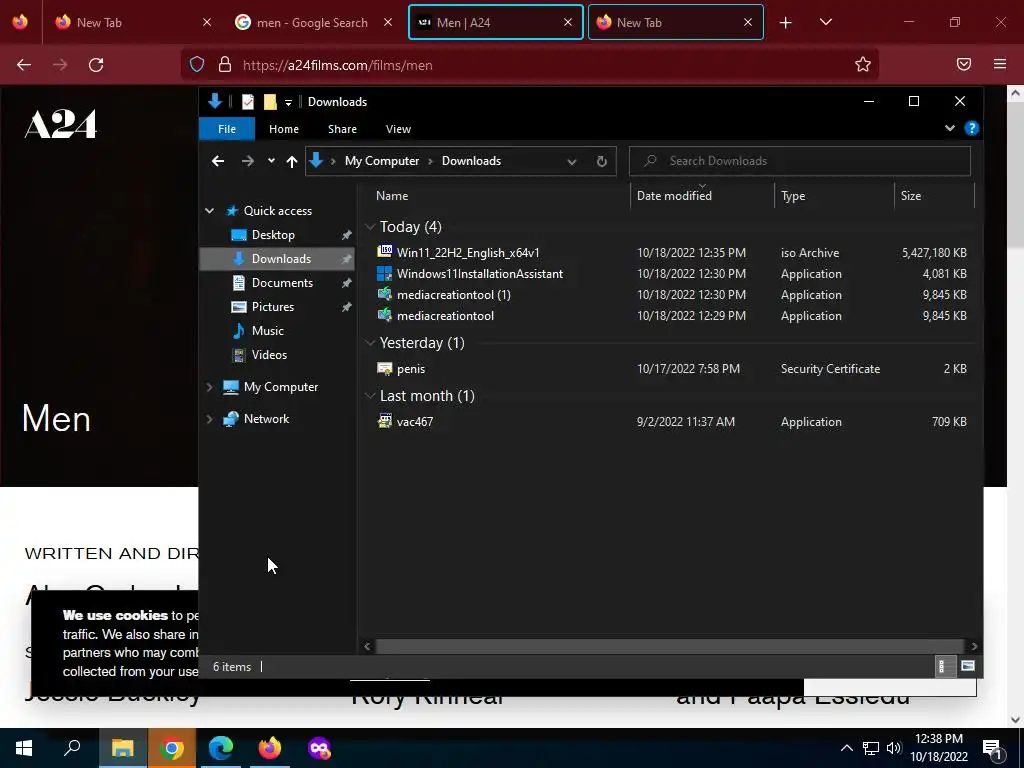Viewport: 1024px width, 768px height.
Task: Click the Firefox tracking protection shield icon
Action: 197,65
